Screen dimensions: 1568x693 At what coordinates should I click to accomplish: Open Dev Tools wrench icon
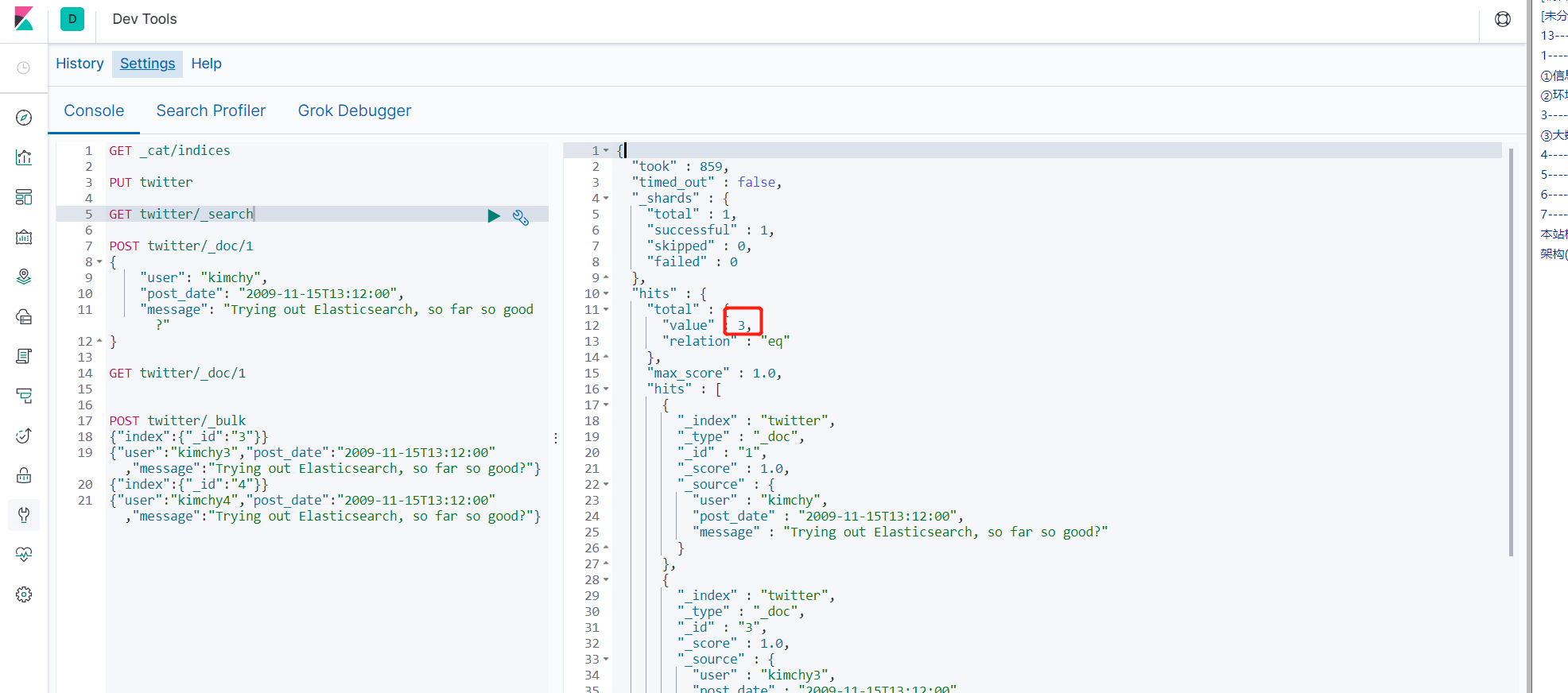24,515
